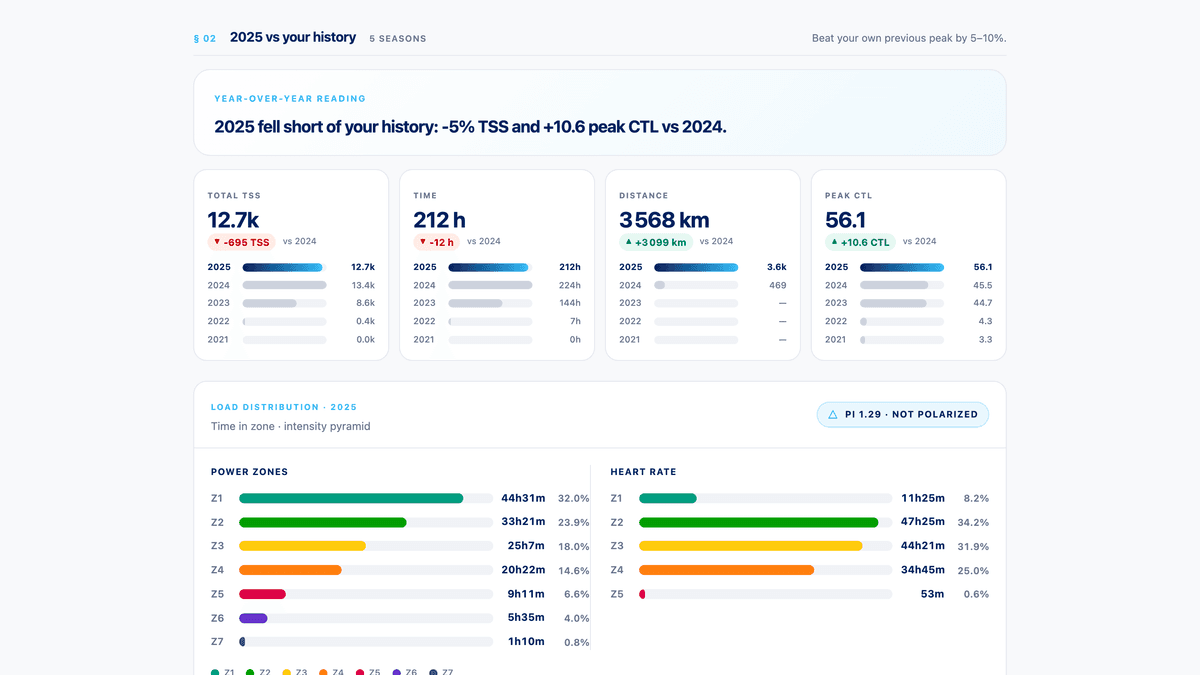Click the 8.6k value for 2023 TSS
1200x675 pixels.
click(365, 303)
